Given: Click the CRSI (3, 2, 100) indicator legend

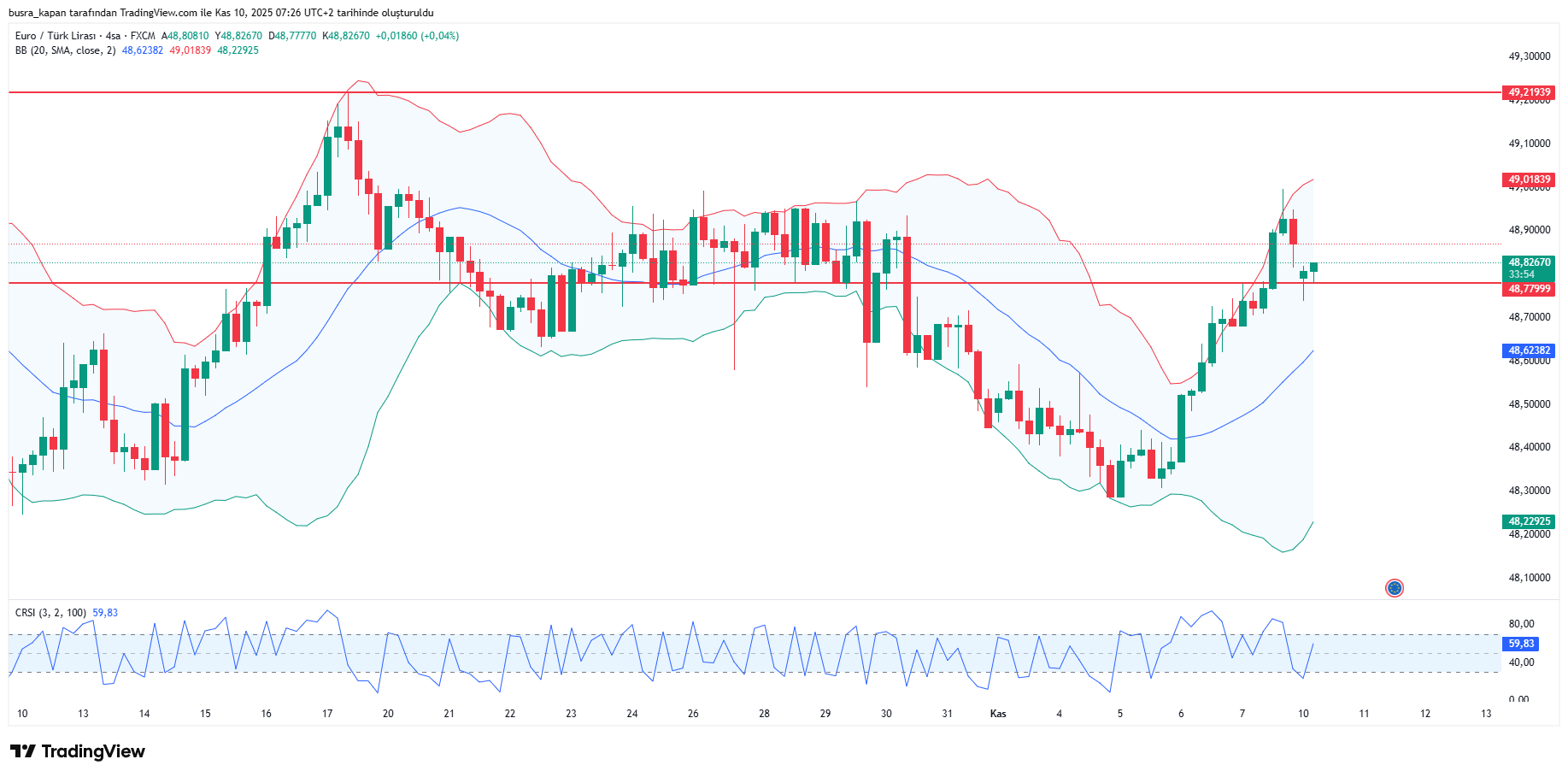Looking at the screenshot, I should click(50, 613).
